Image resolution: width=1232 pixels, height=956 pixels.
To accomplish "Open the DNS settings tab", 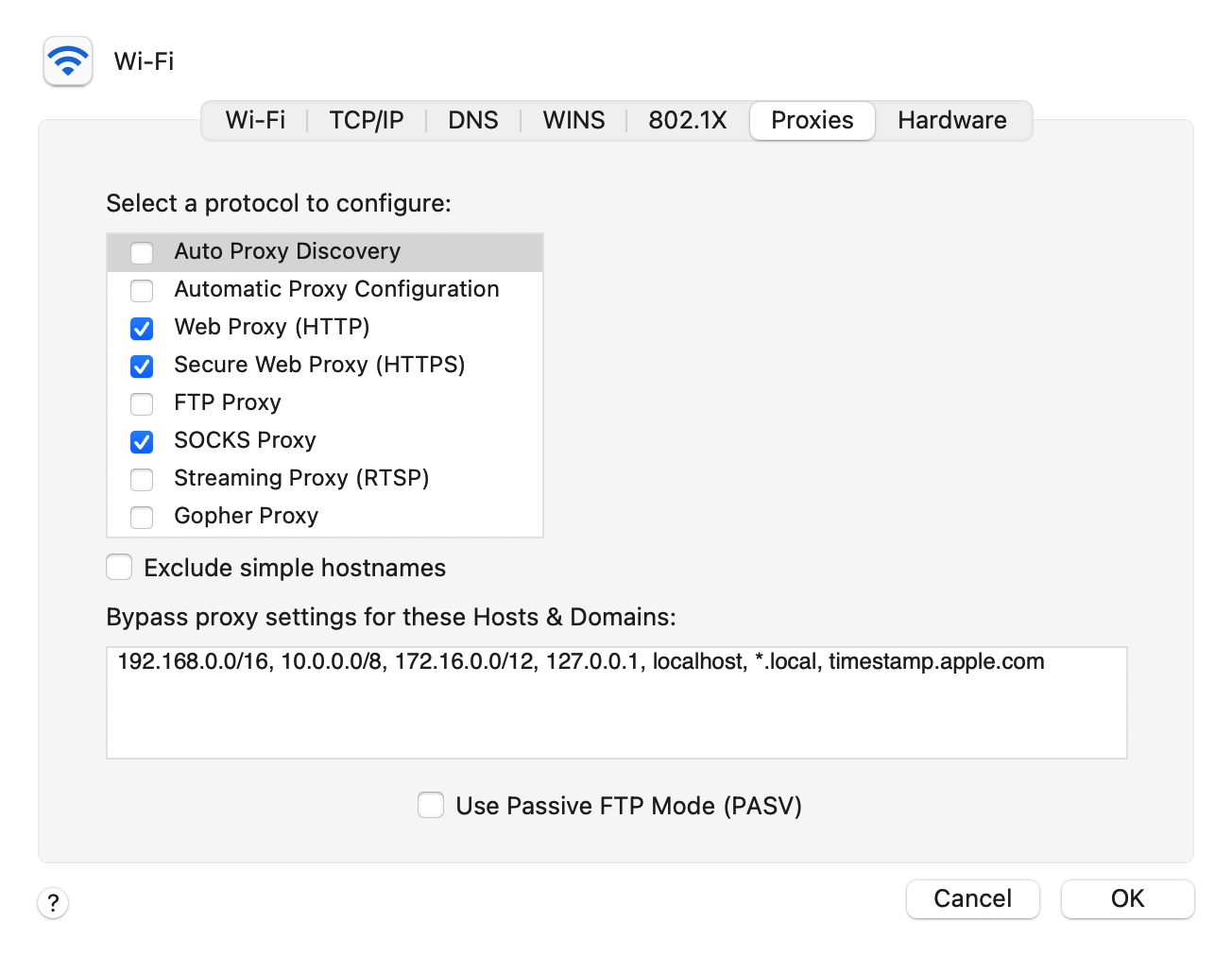I will (473, 120).
